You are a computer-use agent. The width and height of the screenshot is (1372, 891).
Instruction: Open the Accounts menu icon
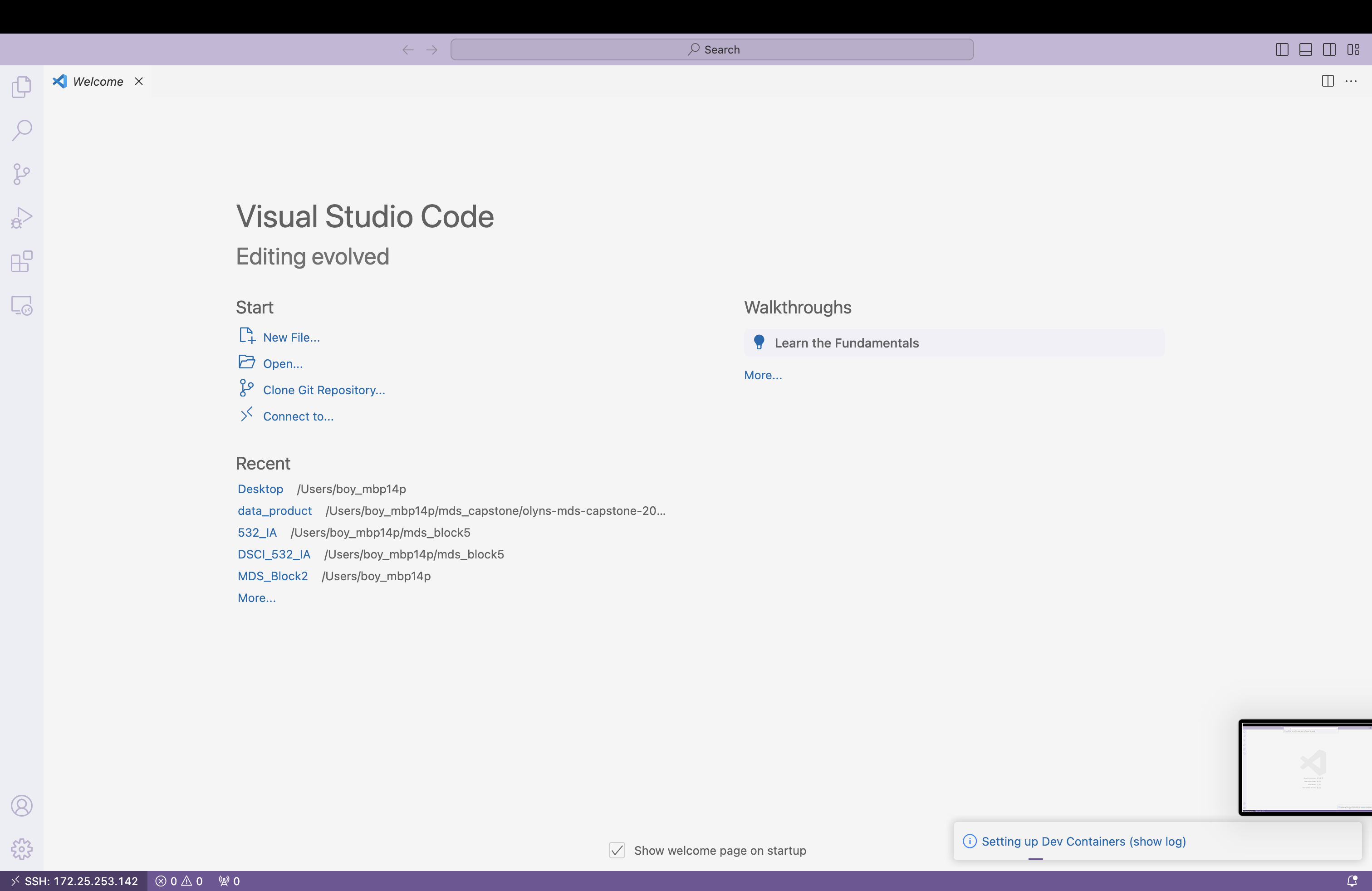tap(21, 806)
